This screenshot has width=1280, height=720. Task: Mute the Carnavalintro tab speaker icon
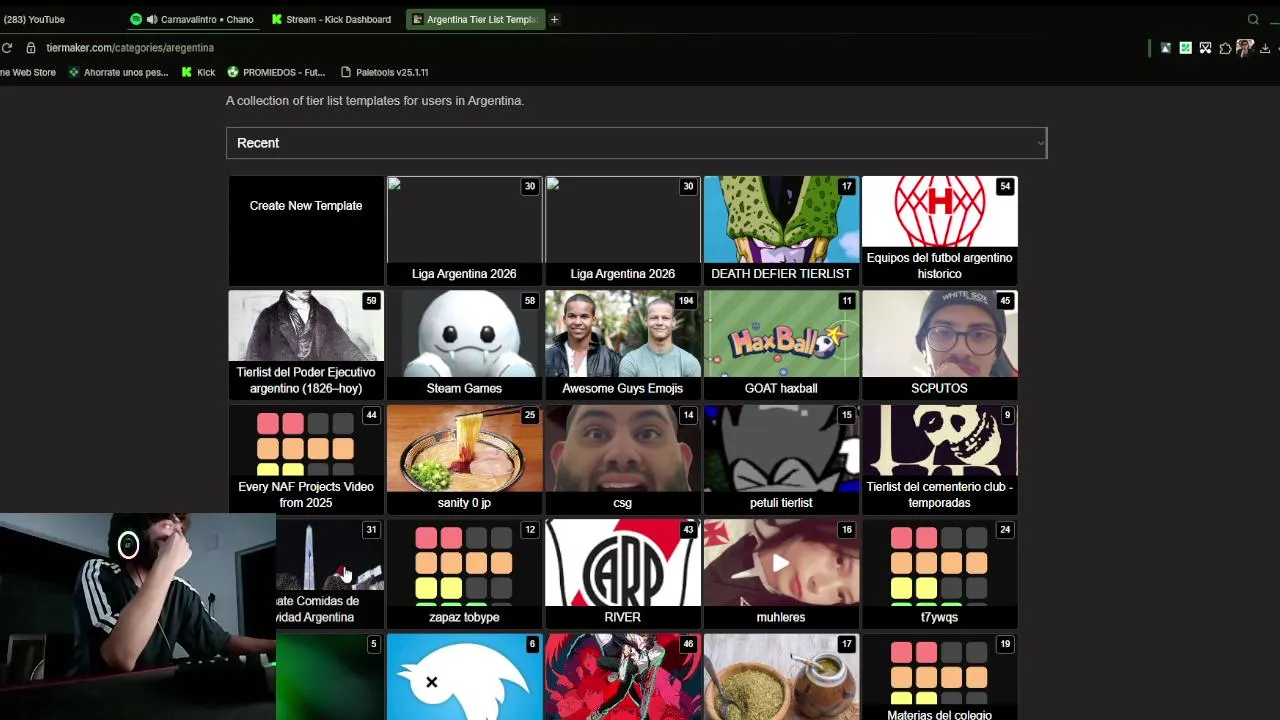point(152,19)
